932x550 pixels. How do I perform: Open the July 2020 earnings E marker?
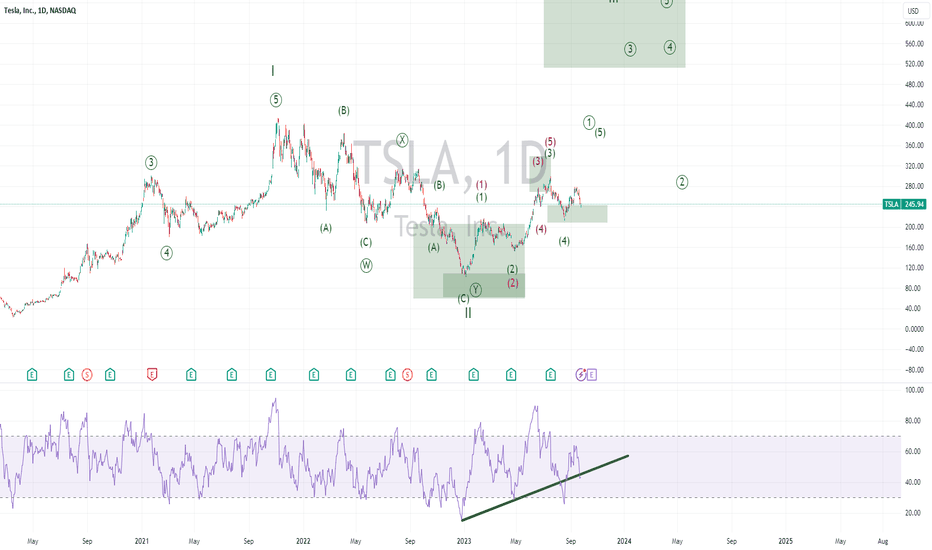pyautogui.click(x=69, y=375)
